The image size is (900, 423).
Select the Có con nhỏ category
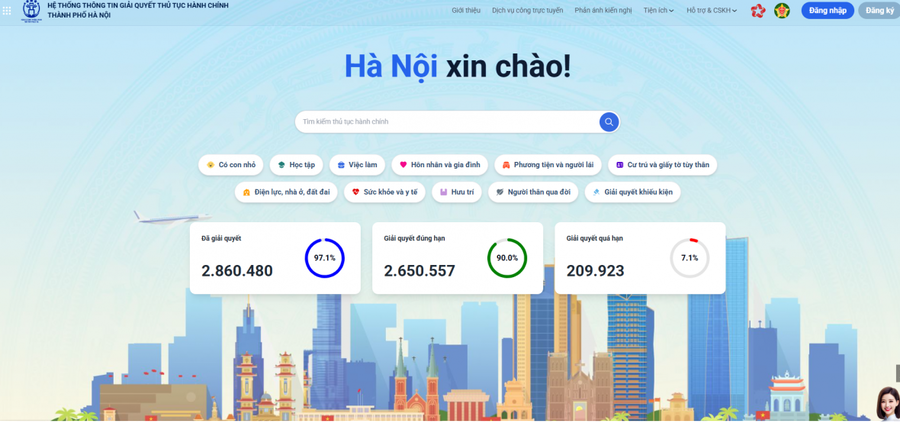231,165
